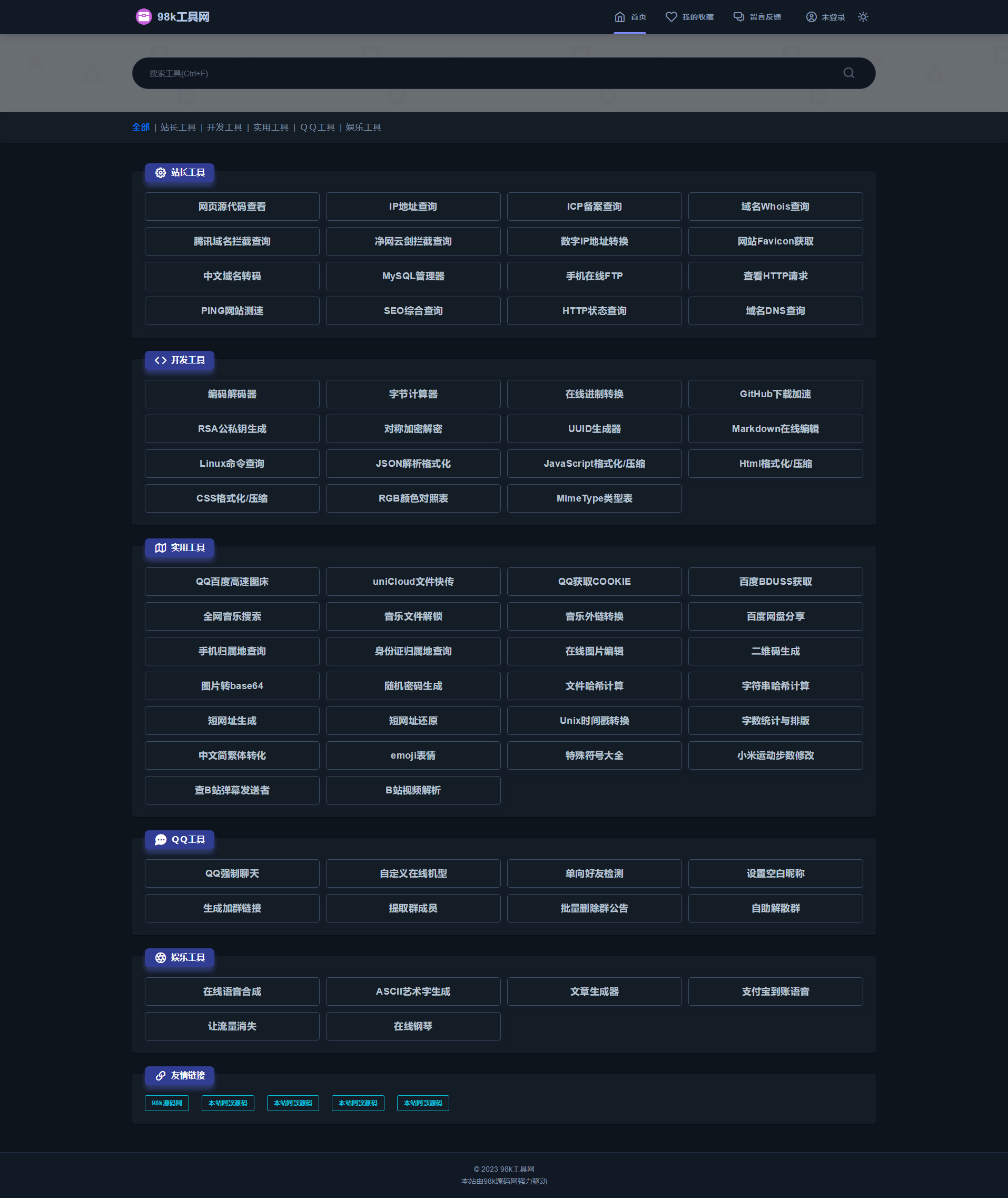The height and width of the screenshot is (1198, 1008).
Task: Open the 二维码生成 tool
Action: 775,651
